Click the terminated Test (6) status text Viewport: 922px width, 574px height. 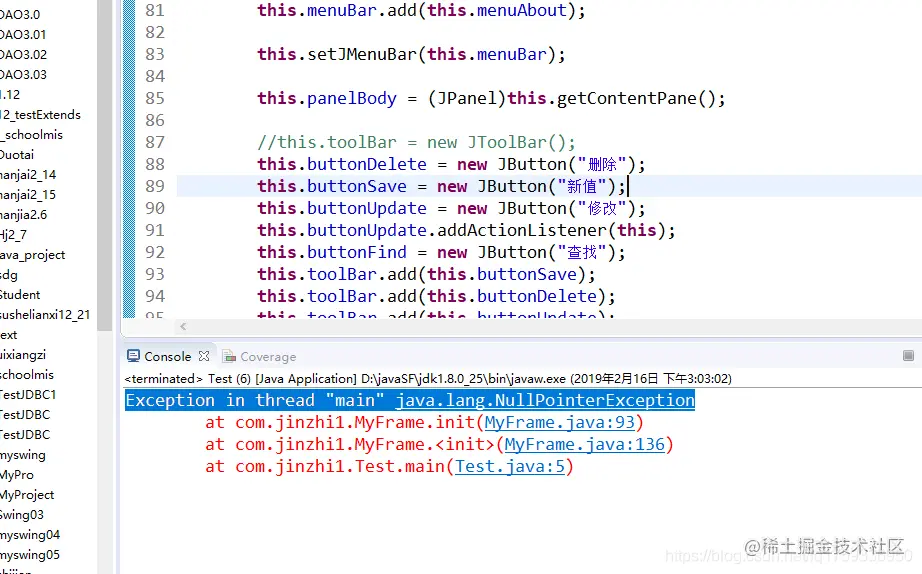pos(428,378)
